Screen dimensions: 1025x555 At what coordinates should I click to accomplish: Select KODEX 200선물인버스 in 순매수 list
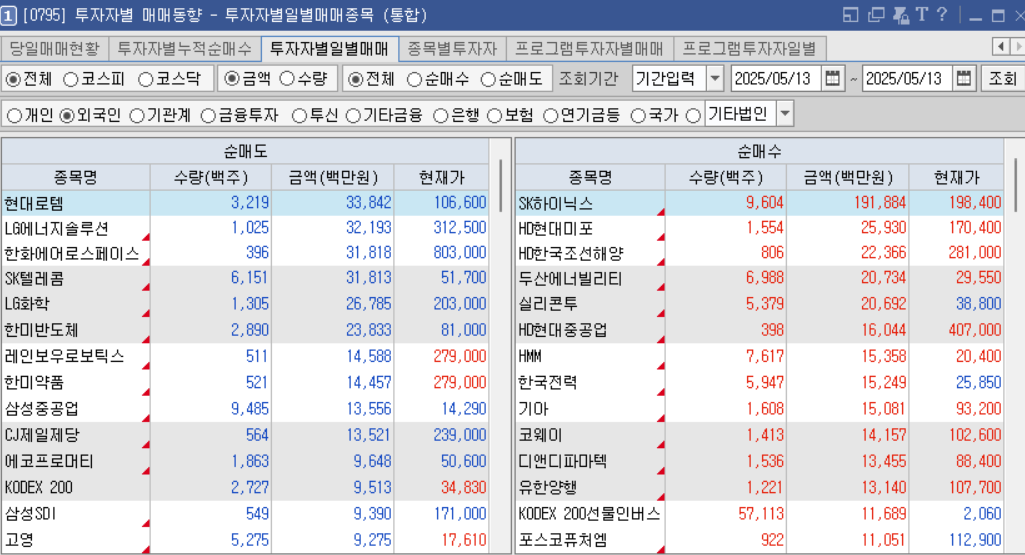click(590, 514)
